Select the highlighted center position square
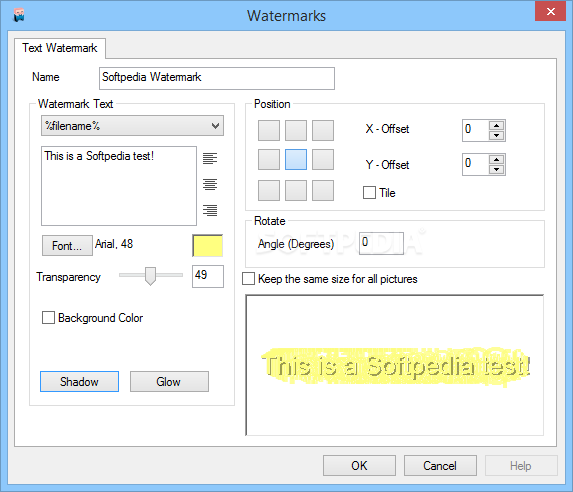 pos(296,159)
